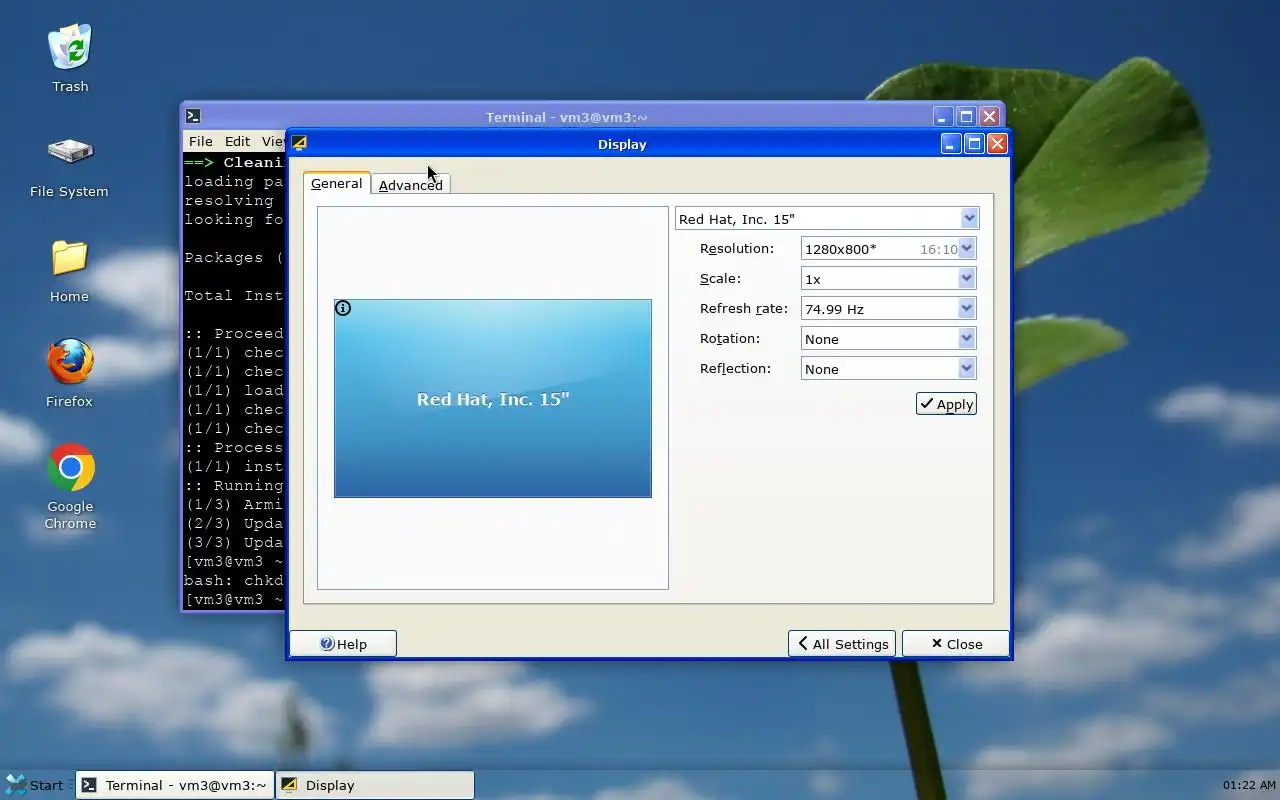The width and height of the screenshot is (1280, 800).
Task: Maximize the Display window
Action: tap(974, 144)
